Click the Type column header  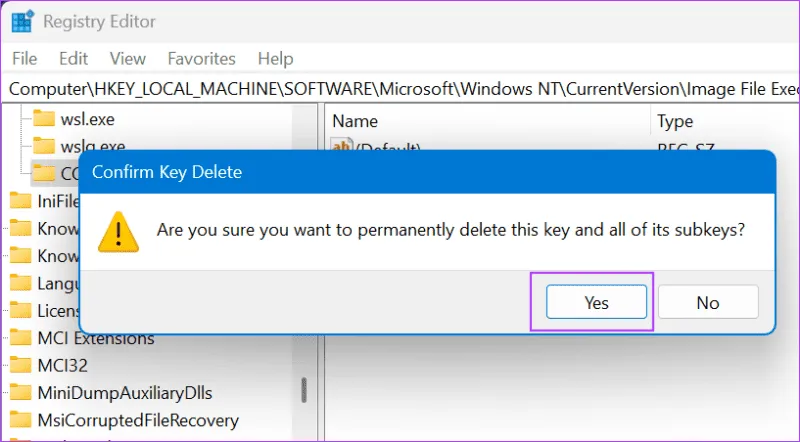[x=675, y=121]
